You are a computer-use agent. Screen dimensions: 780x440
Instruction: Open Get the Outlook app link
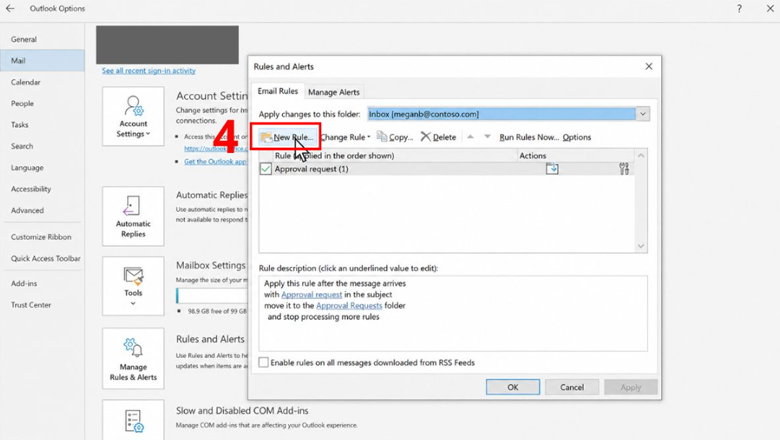click(215, 161)
